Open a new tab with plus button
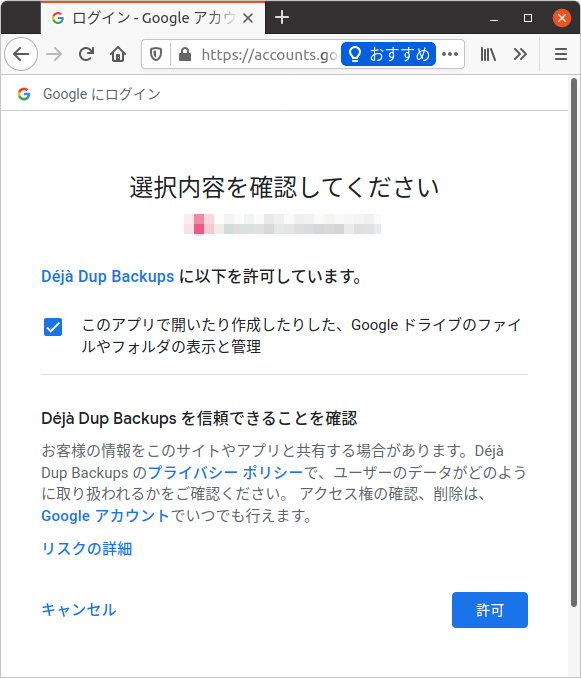 click(282, 18)
